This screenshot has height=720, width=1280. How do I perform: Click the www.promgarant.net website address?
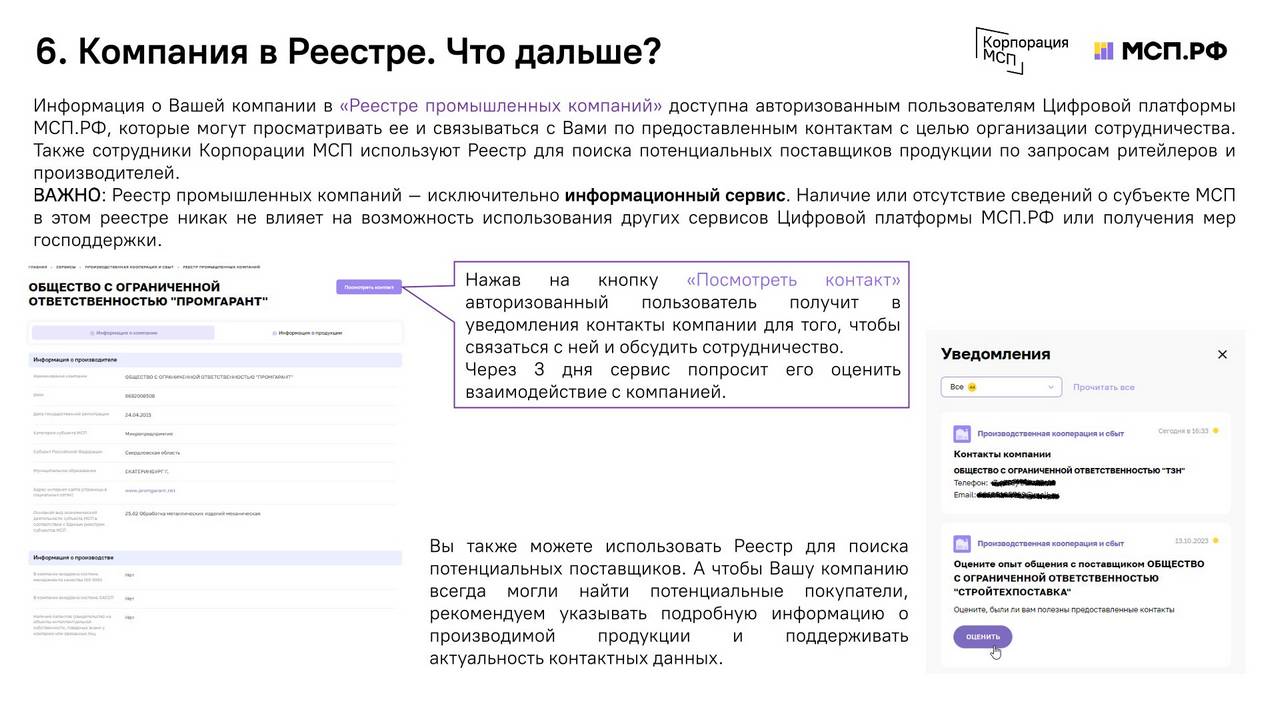pyautogui.click(x=150, y=491)
